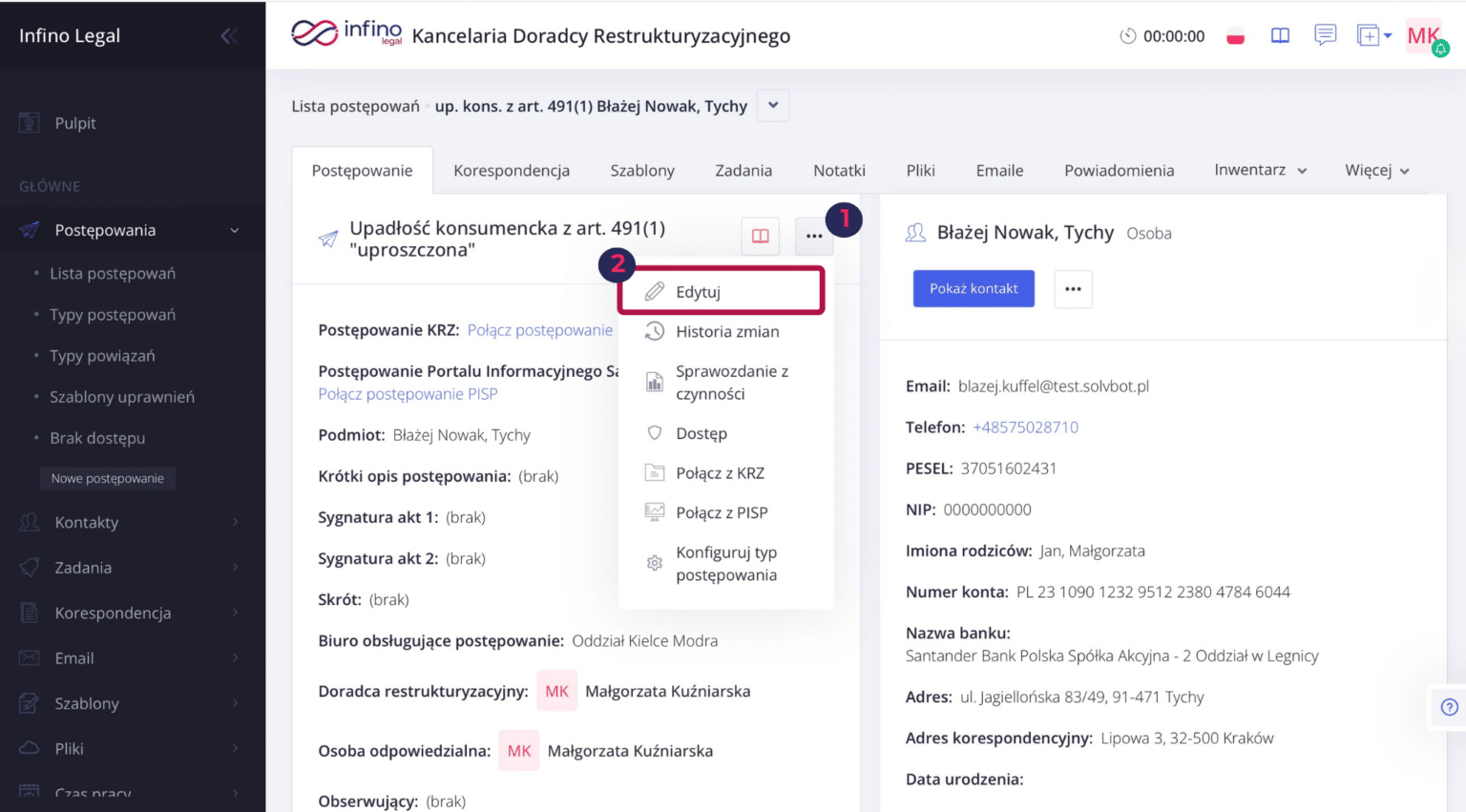This screenshot has height=812, width=1466.
Task: Open the Więcej tab dropdown
Action: [1376, 170]
